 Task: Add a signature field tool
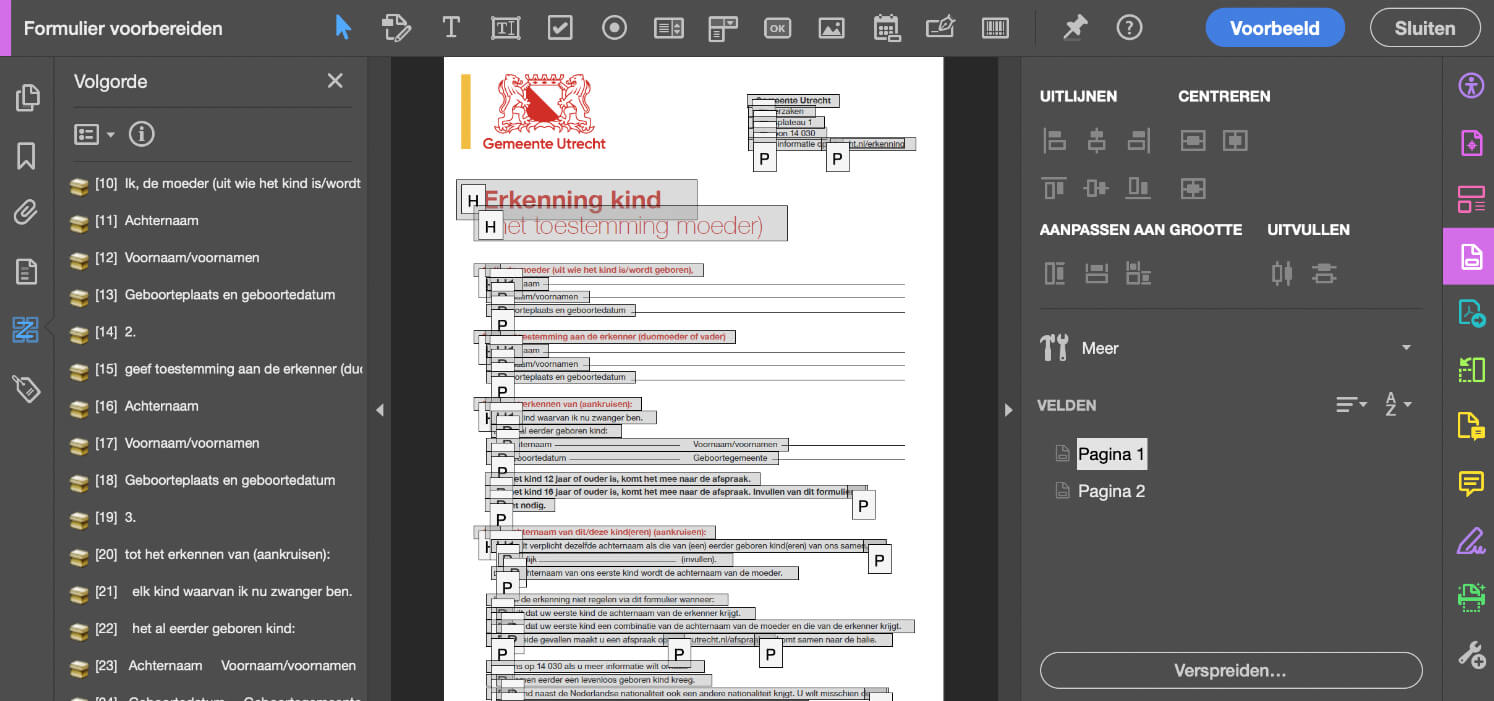point(940,28)
